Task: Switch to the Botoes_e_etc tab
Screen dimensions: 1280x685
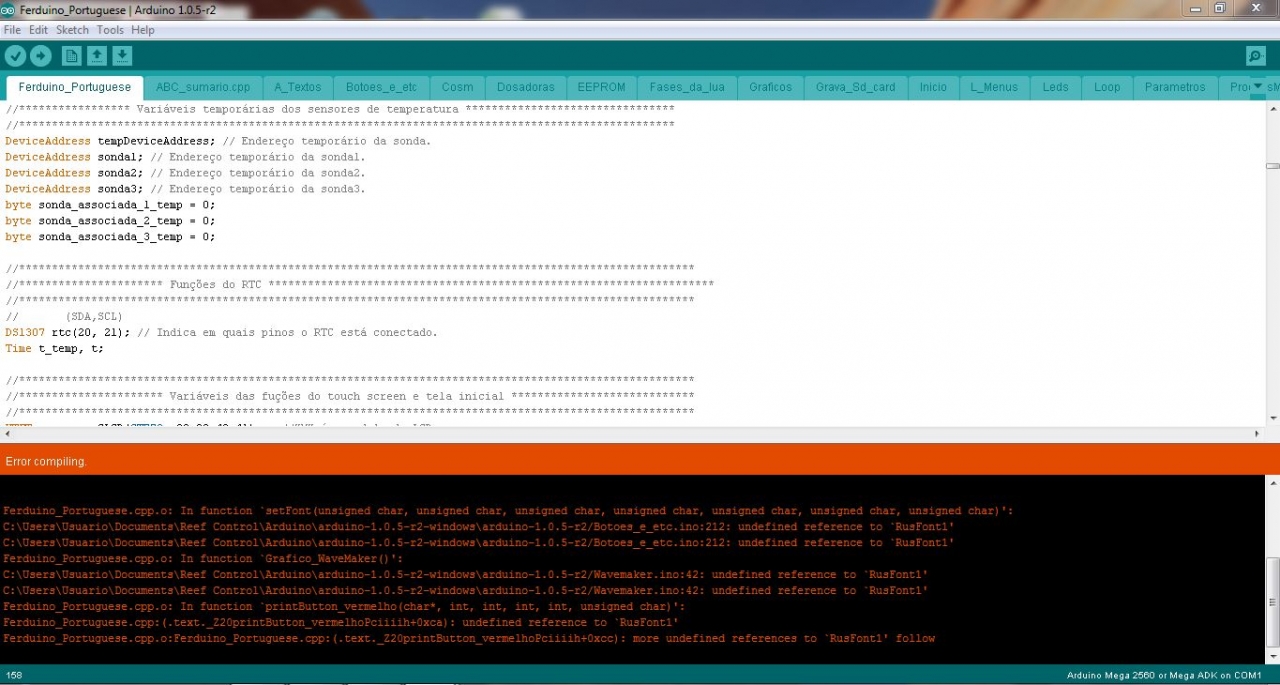Action: [x=374, y=87]
